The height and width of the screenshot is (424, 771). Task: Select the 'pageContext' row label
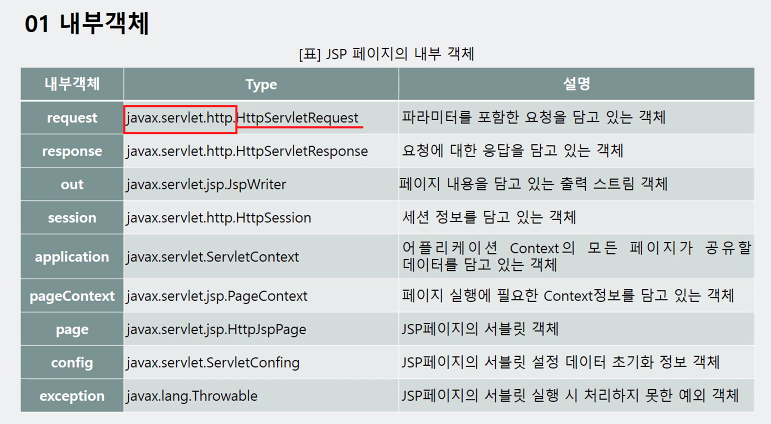click(72, 296)
